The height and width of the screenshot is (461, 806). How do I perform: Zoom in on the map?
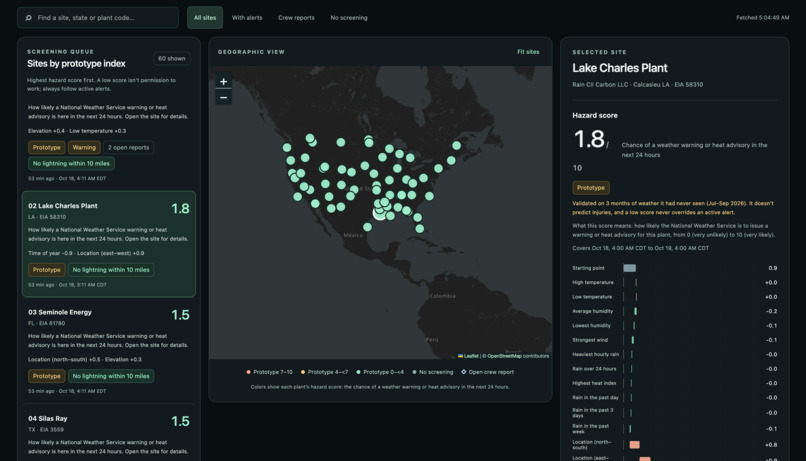coord(223,81)
